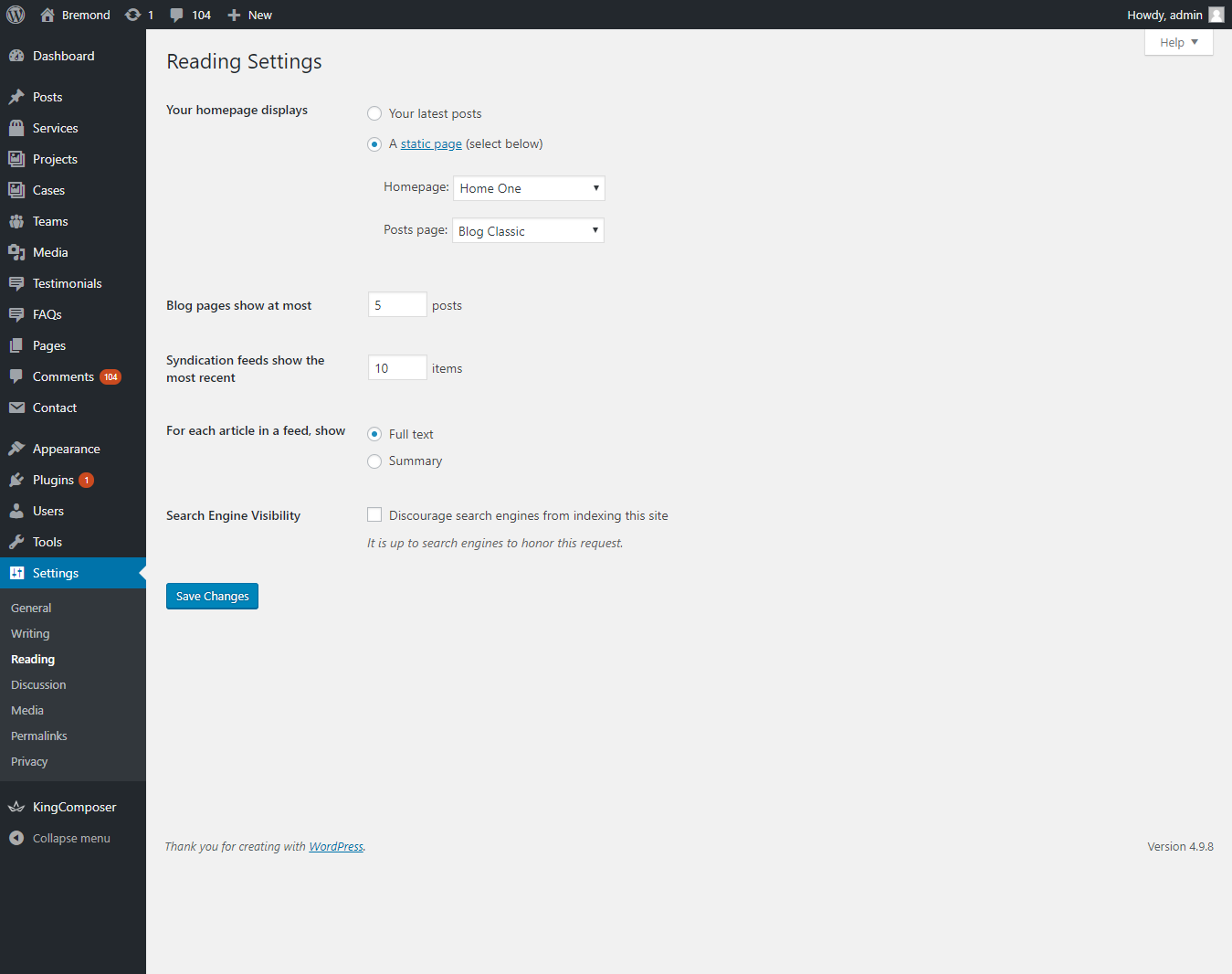
Task: Click the Appearance paintbrush icon
Action: [16, 449]
